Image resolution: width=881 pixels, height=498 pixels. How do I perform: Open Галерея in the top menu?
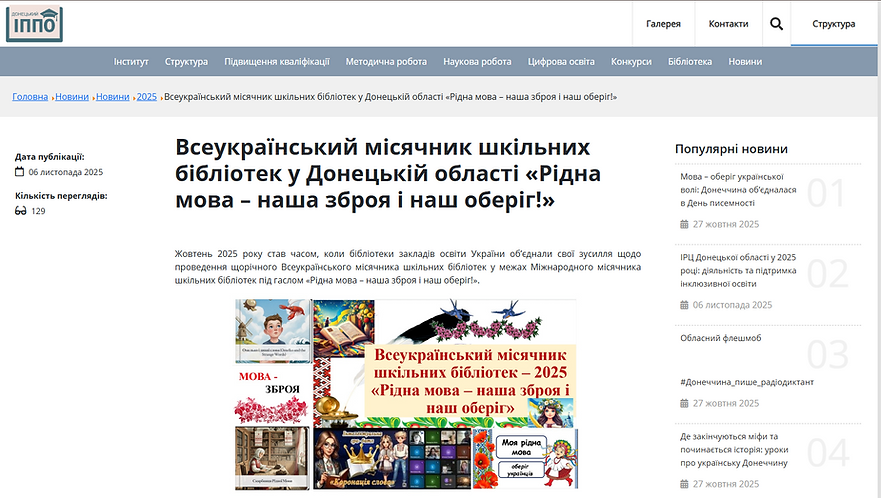point(663,24)
